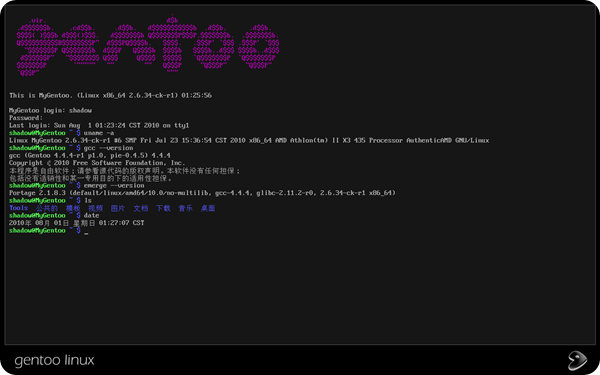Click the 'This is MyGentoo.' greeting line
Screen dimensions: 600x375
(x=110, y=95)
